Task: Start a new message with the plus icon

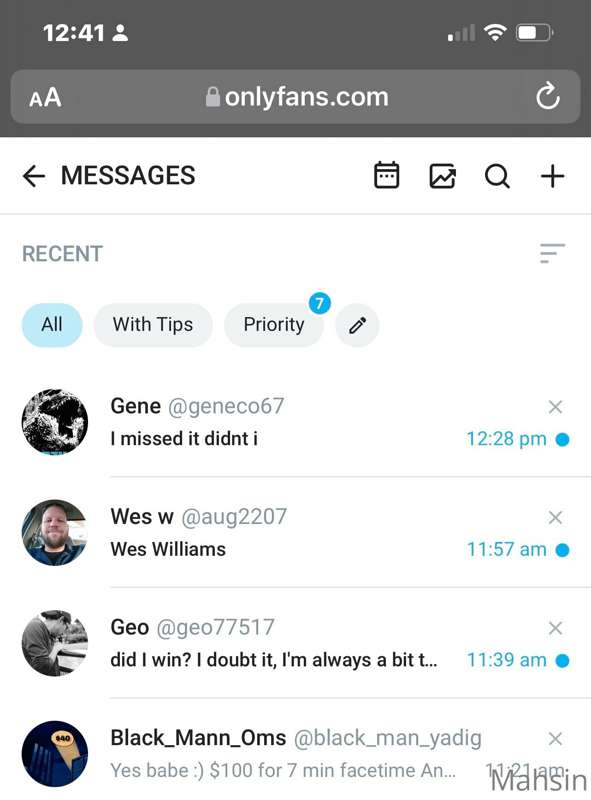Action: coord(552,177)
